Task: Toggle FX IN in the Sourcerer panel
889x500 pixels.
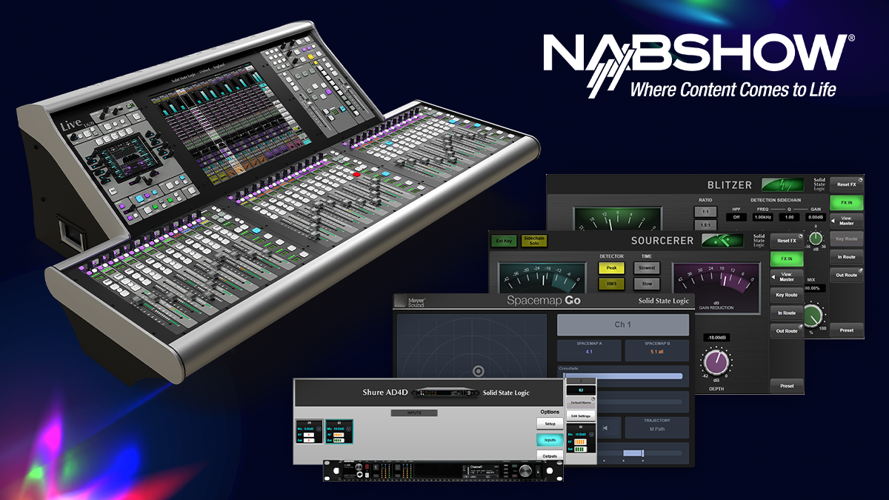Action: click(x=786, y=259)
